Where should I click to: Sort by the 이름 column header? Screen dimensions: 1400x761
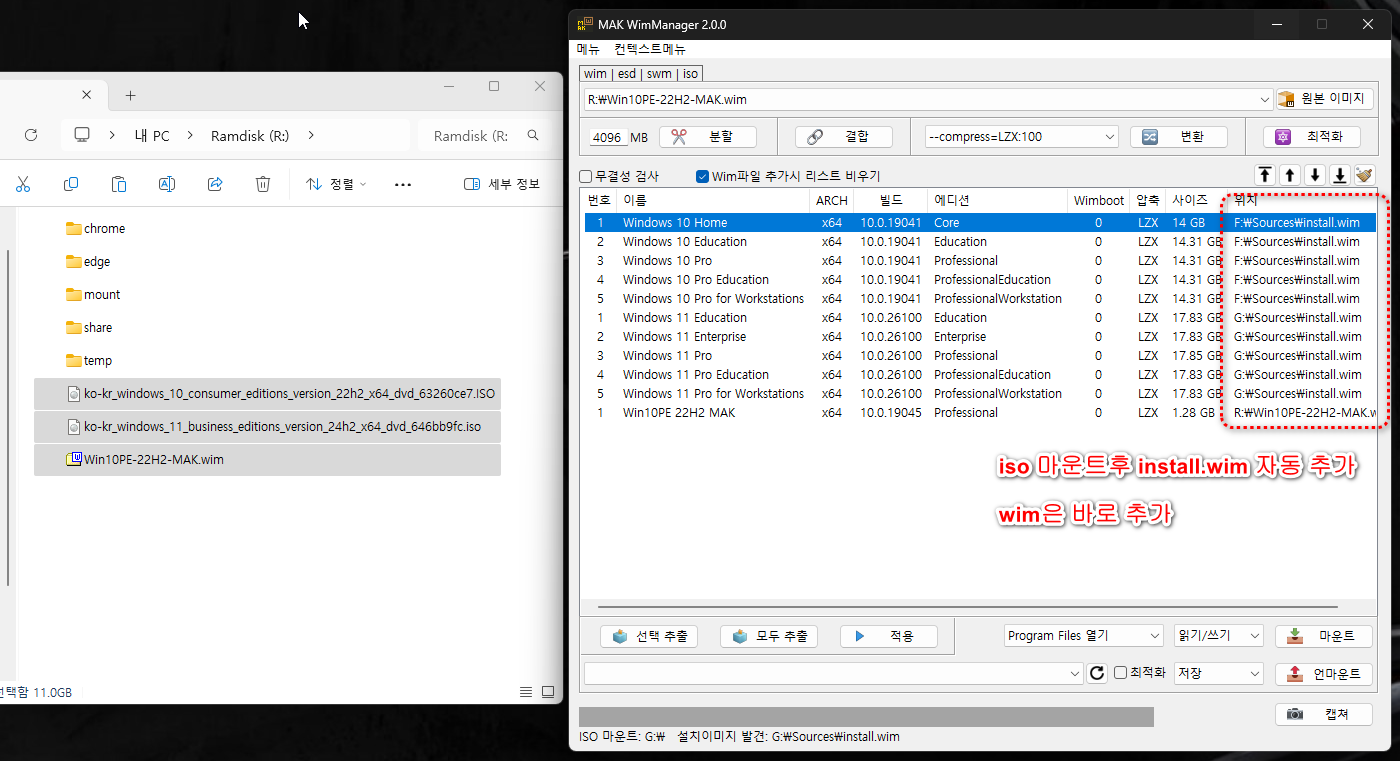click(713, 200)
